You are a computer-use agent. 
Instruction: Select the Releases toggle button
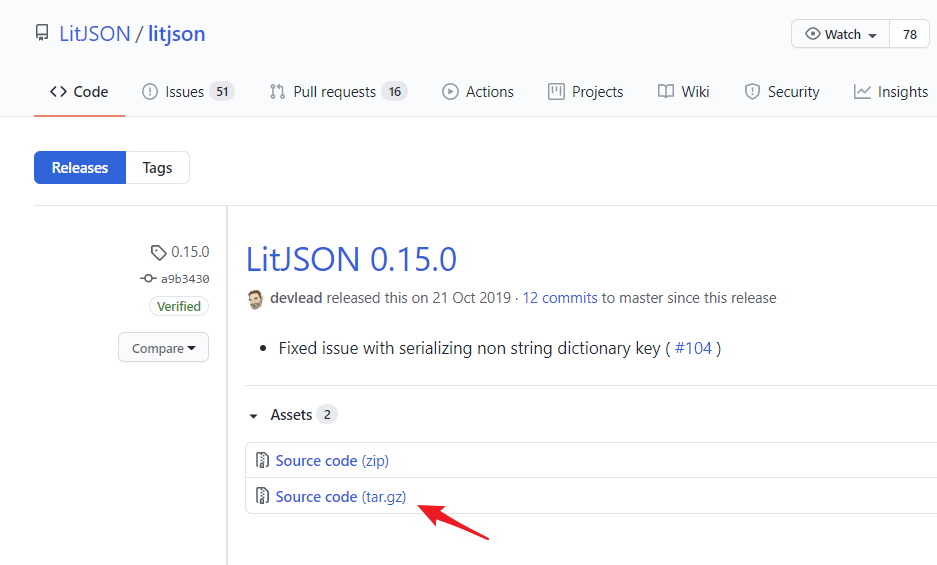coord(80,167)
